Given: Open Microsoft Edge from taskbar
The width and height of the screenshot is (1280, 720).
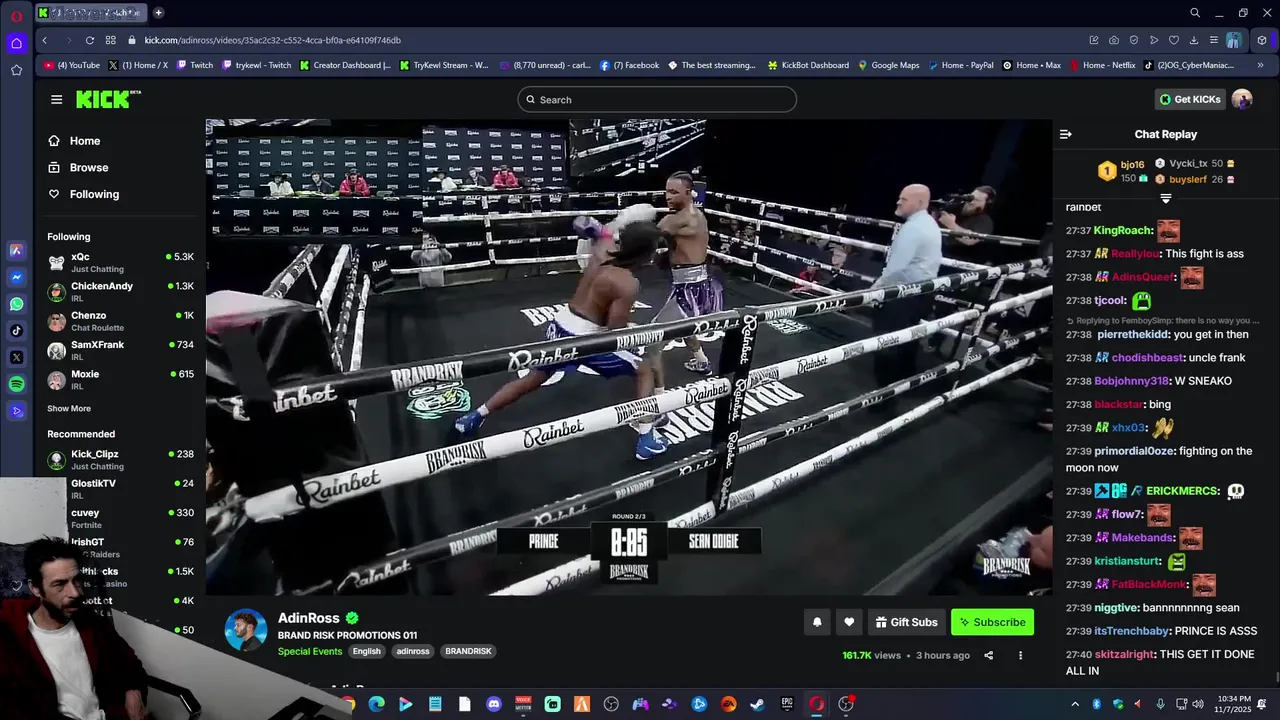Looking at the screenshot, I should click(376, 704).
